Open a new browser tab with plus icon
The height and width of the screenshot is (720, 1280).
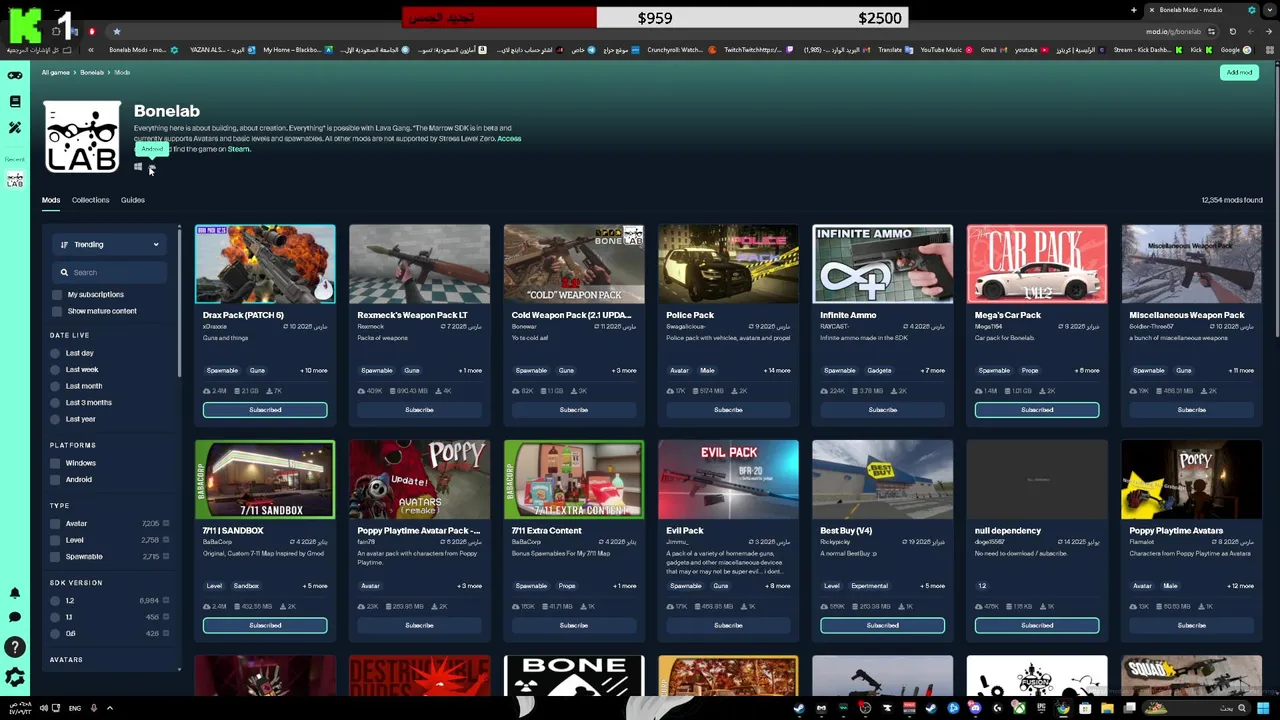pyautogui.click(x=1134, y=10)
